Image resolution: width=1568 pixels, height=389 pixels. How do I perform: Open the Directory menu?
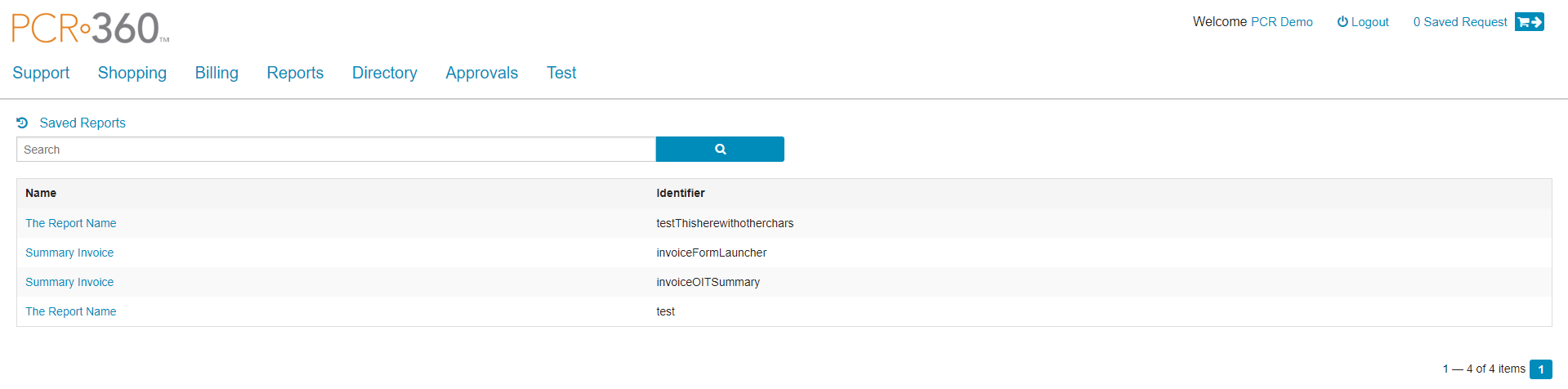click(x=384, y=73)
